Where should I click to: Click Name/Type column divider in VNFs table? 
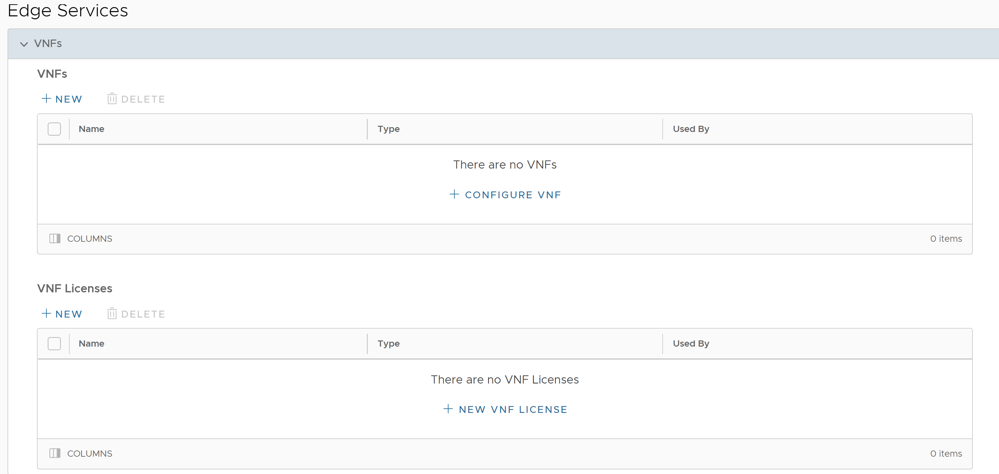pos(367,129)
